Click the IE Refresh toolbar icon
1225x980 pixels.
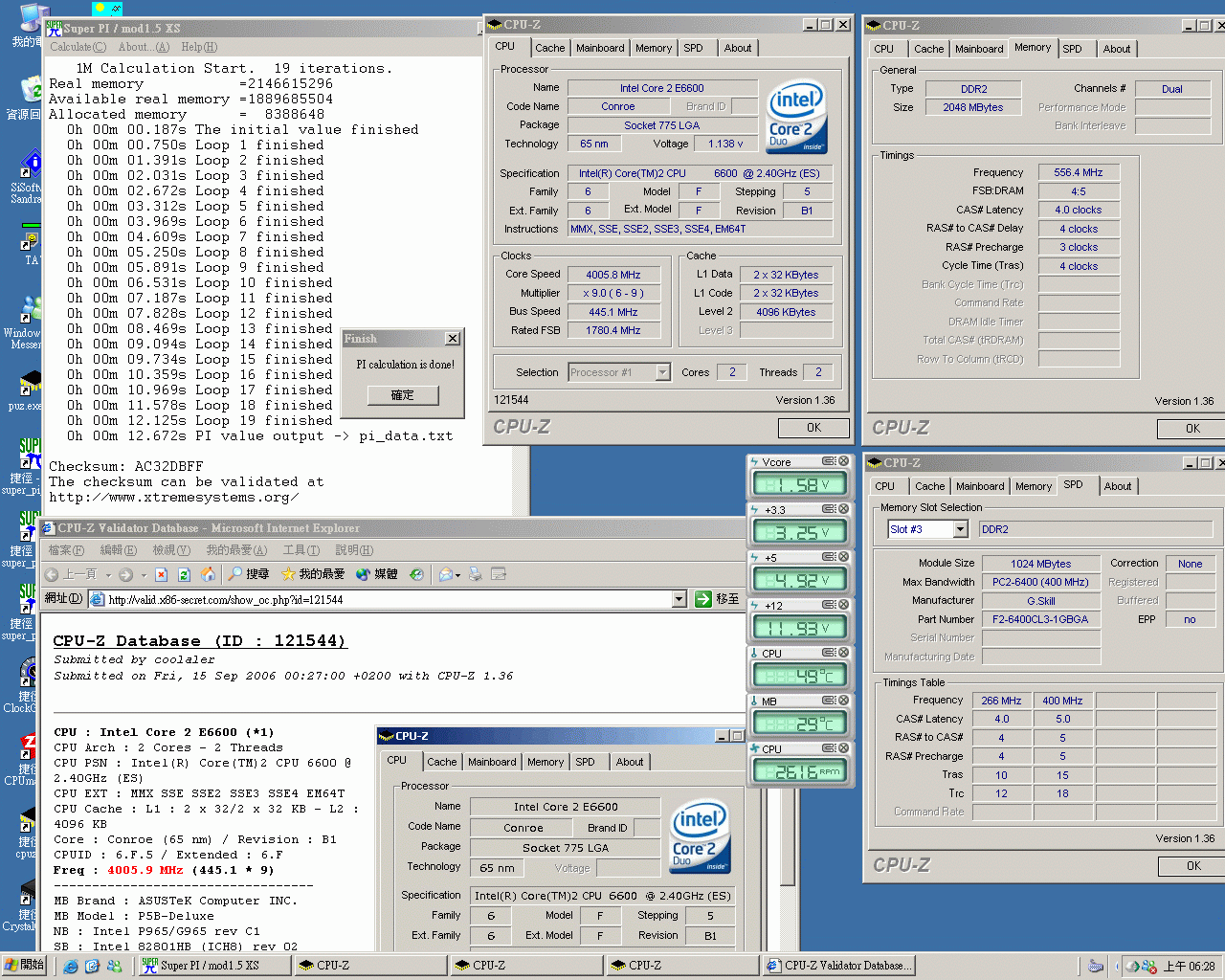184,574
